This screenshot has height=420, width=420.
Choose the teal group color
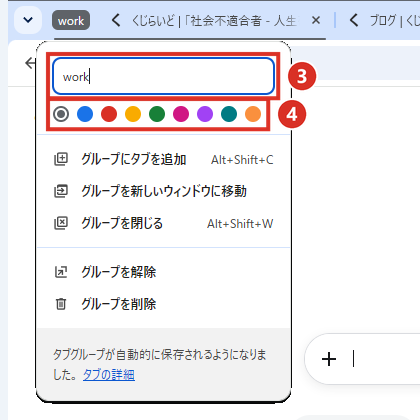229,114
